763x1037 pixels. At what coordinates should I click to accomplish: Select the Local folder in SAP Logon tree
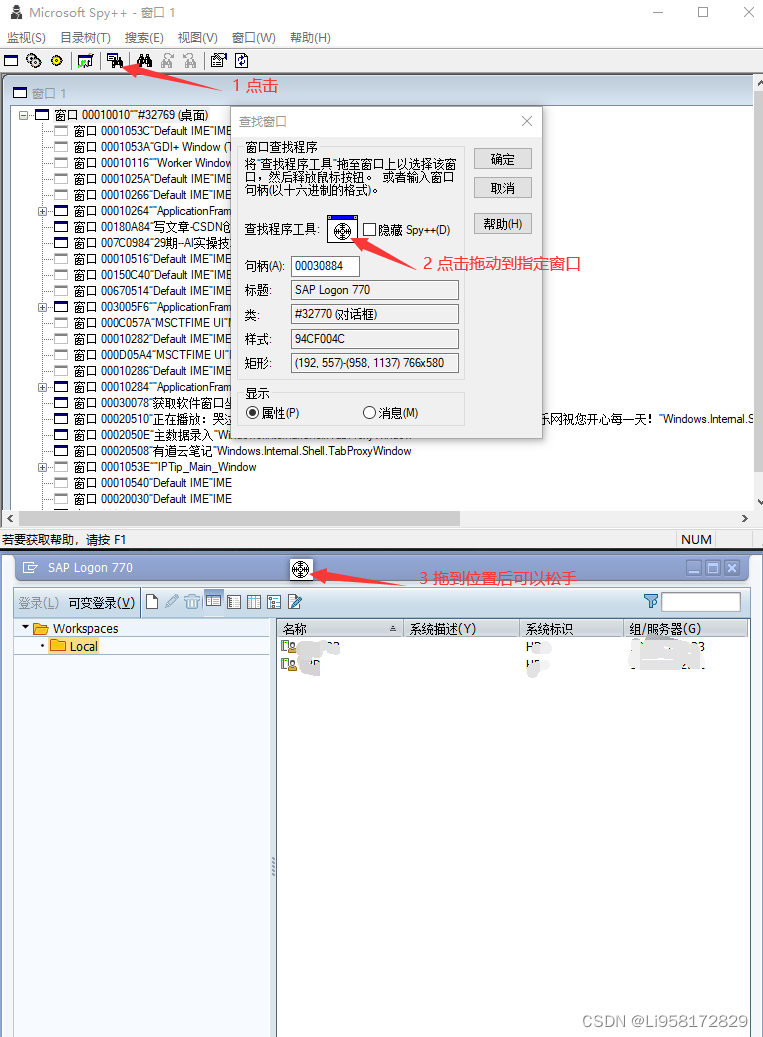(x=83, y=646)
